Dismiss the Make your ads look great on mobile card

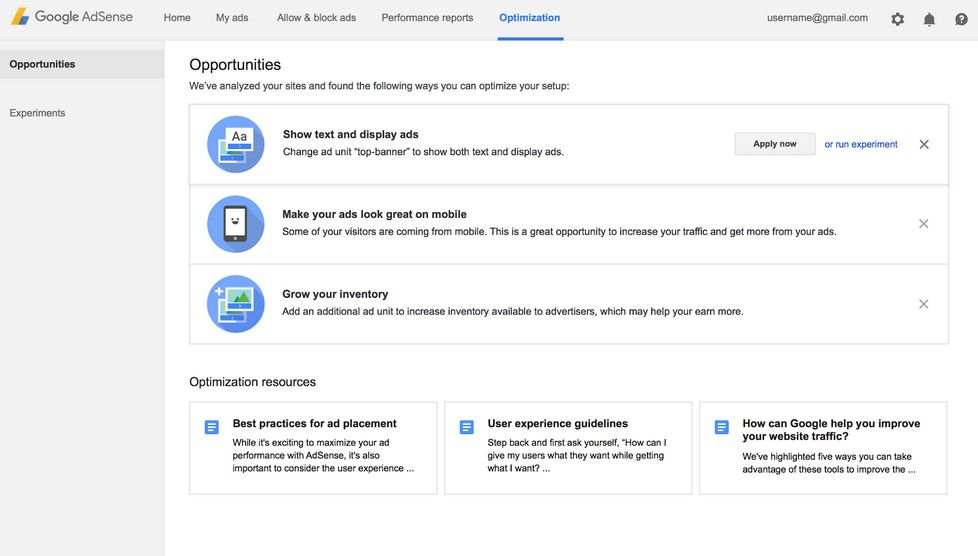click(x=924, y=224)
